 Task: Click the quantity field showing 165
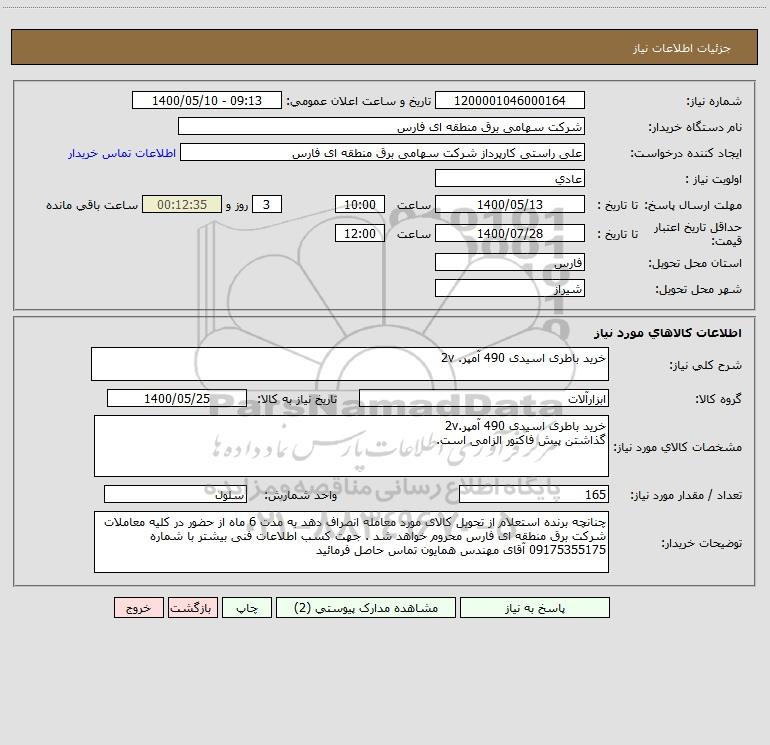(534, 494)
